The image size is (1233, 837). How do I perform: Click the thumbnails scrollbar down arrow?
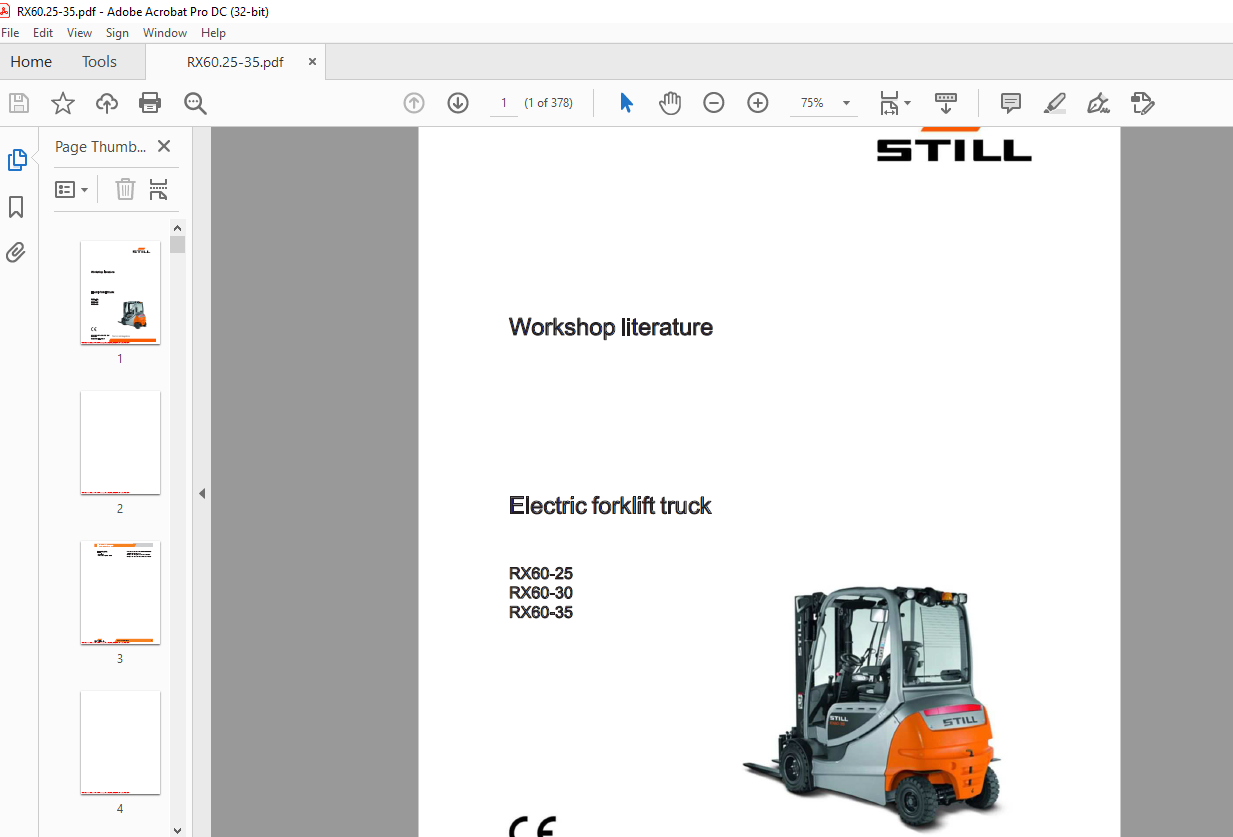click(x=178, y=829)
